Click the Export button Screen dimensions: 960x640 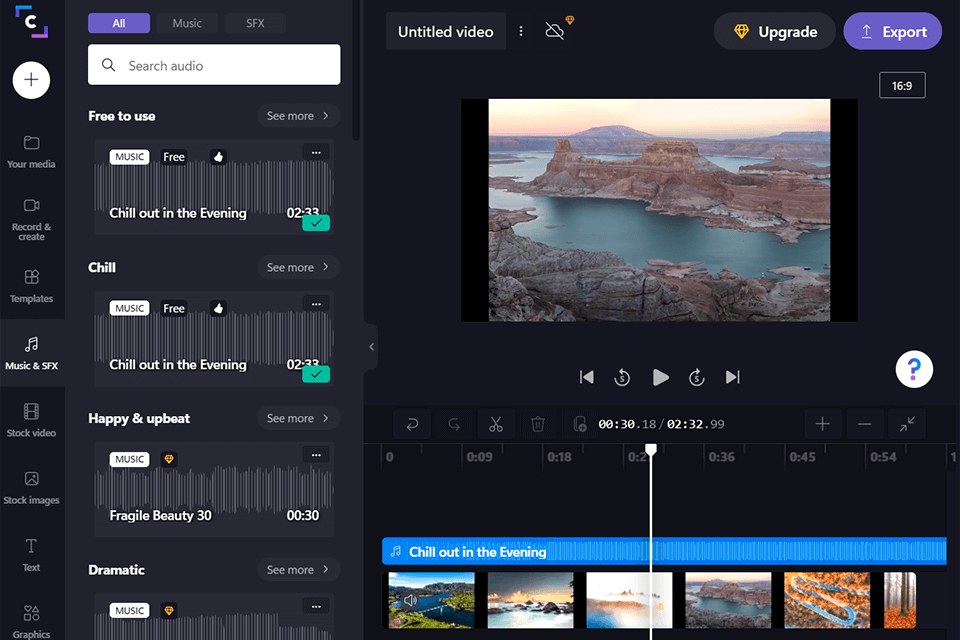(892, 31)
